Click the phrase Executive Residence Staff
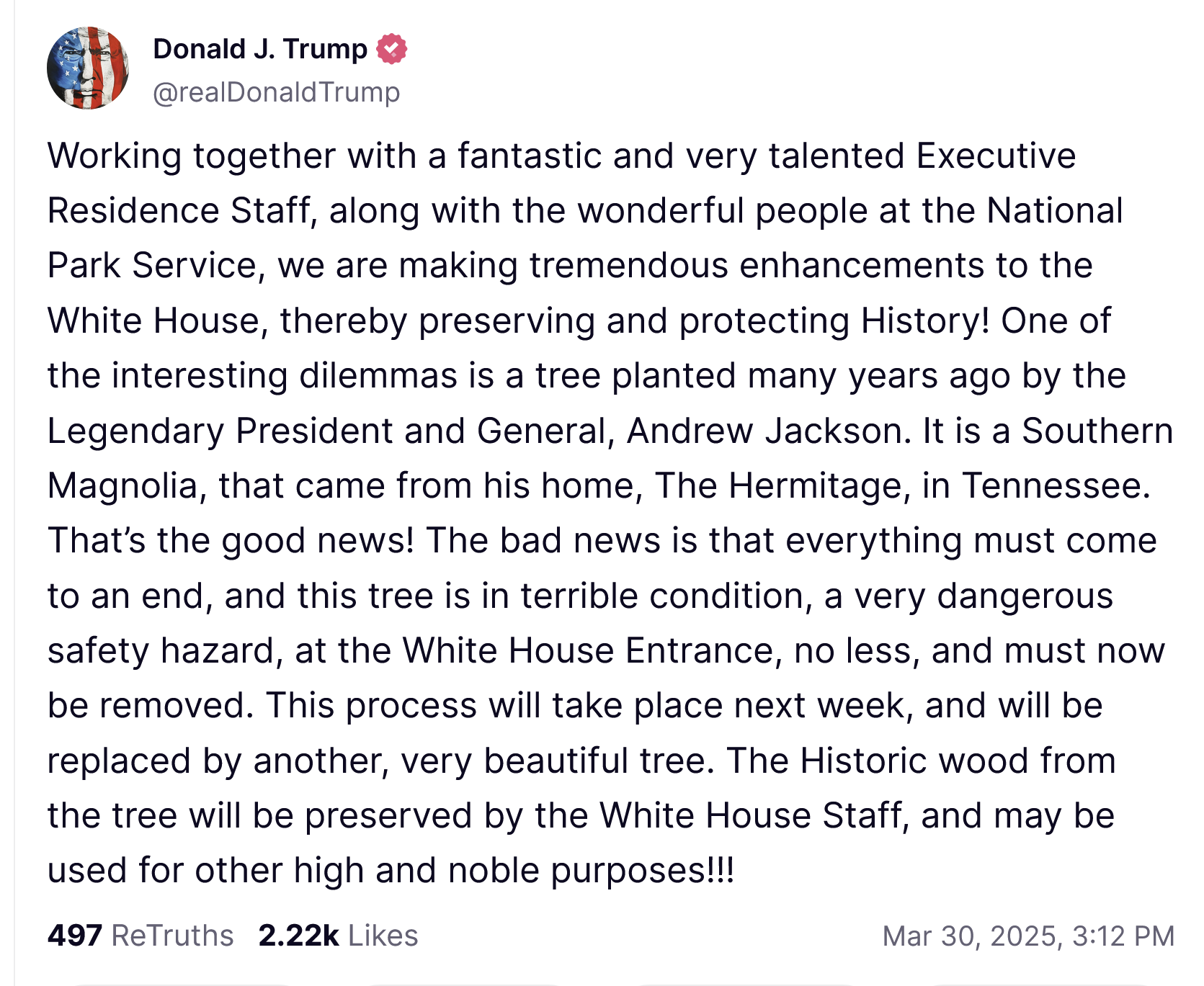 996,156
